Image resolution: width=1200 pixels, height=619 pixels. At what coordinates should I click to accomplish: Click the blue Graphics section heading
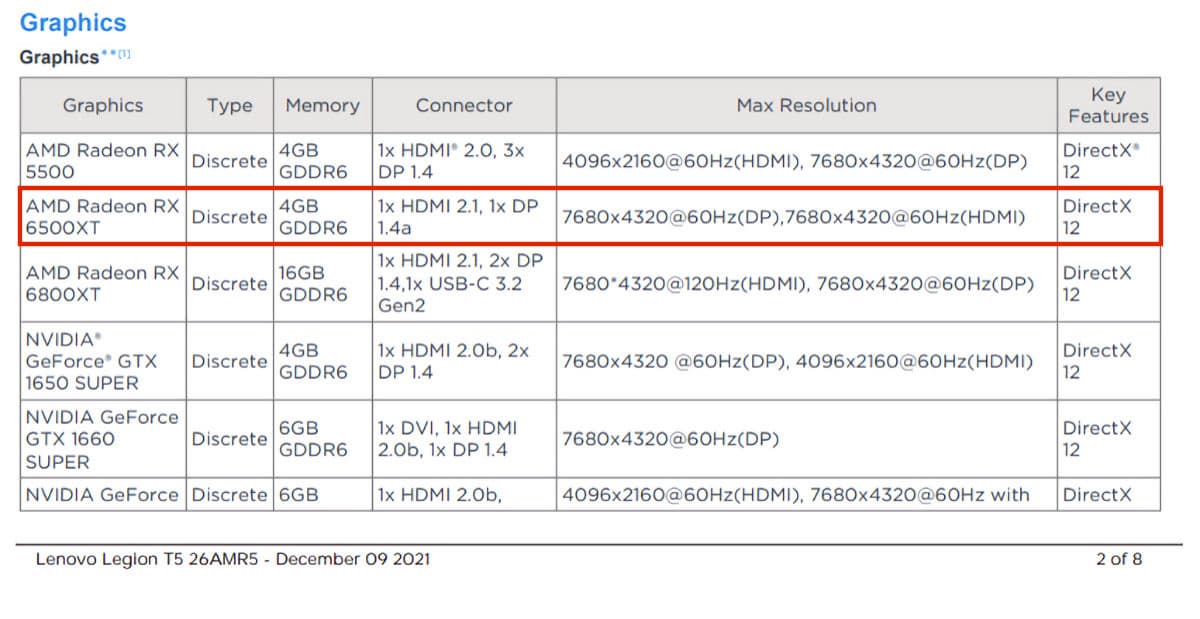pyautogui.click(x=73, y=23)
